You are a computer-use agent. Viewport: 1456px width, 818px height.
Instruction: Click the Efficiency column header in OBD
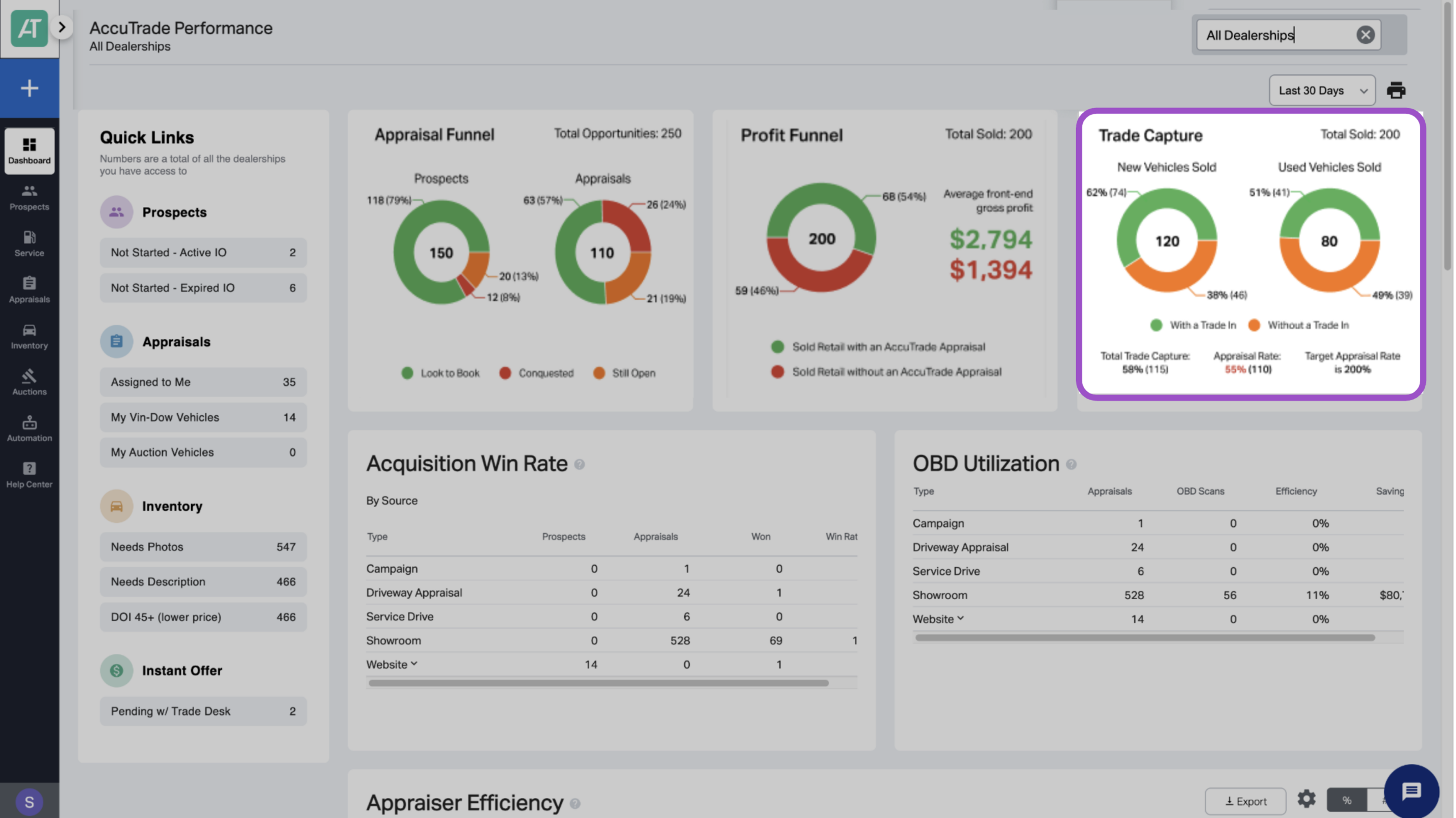1296,491
